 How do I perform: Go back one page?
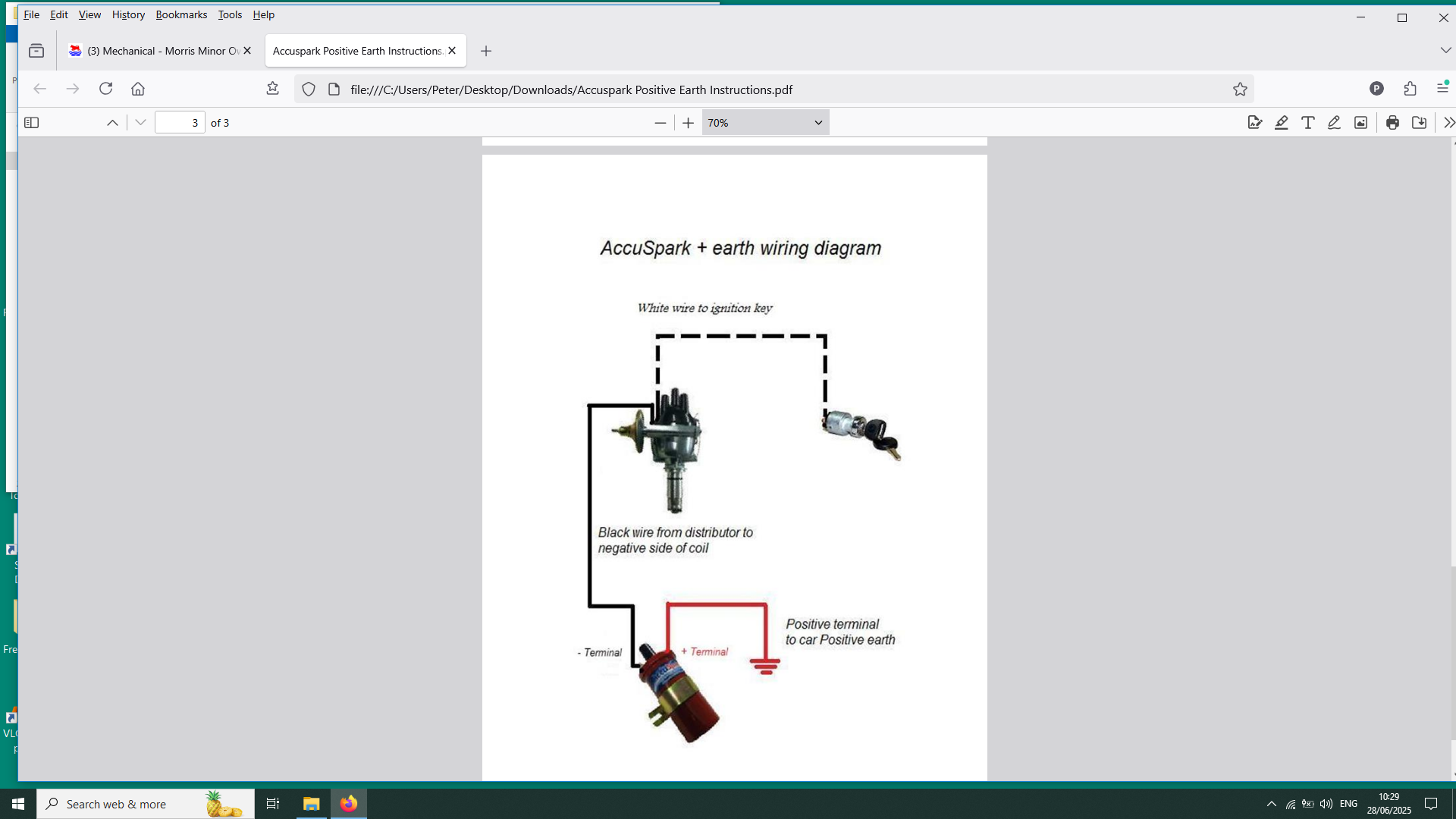coord(40,89)
